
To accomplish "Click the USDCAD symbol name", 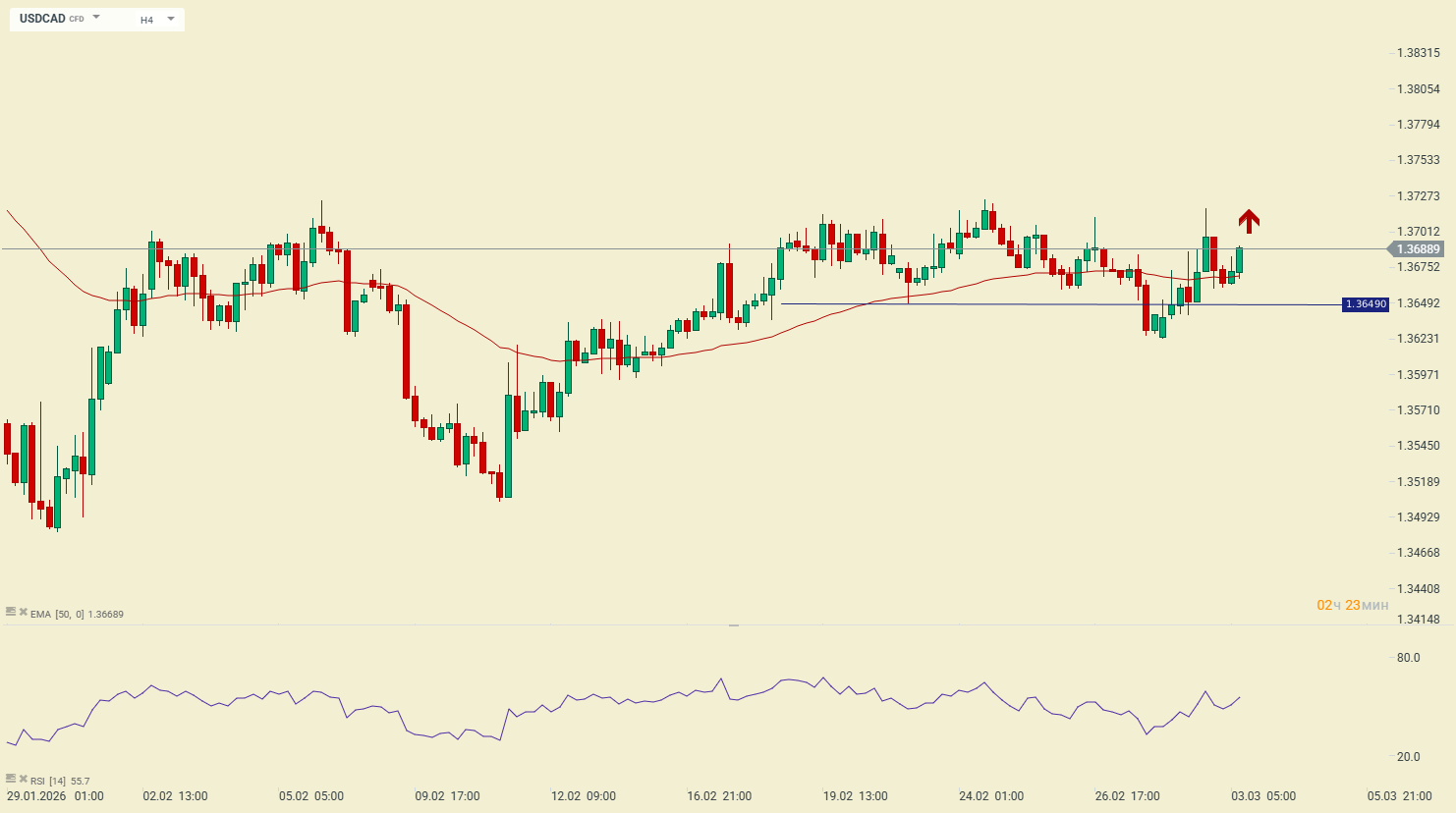I will pyautogui.click(x=42, y=19).
